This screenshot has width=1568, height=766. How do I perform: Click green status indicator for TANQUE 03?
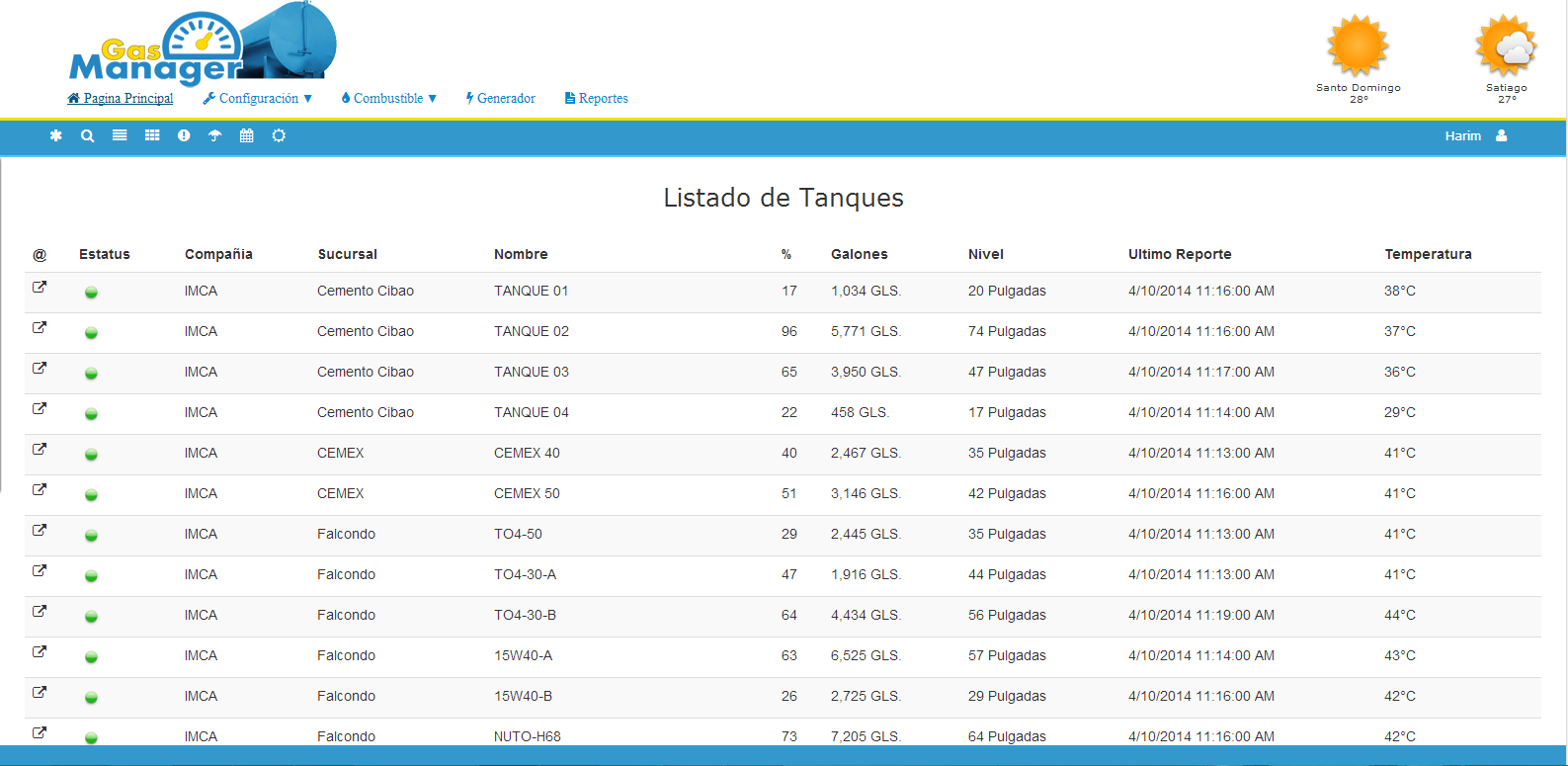91,374
